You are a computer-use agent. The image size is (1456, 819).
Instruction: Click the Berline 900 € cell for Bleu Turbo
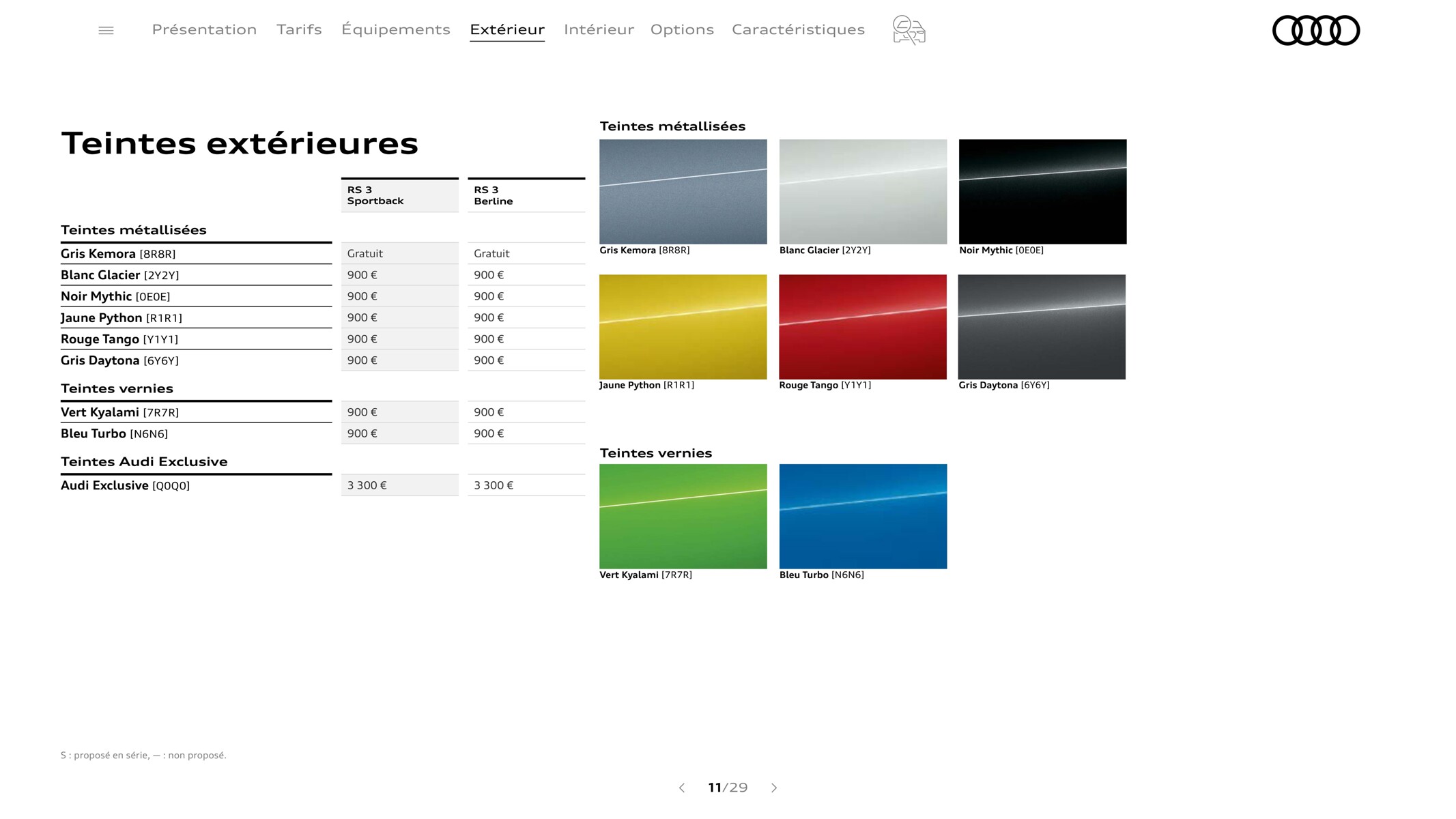coord(526,433)
